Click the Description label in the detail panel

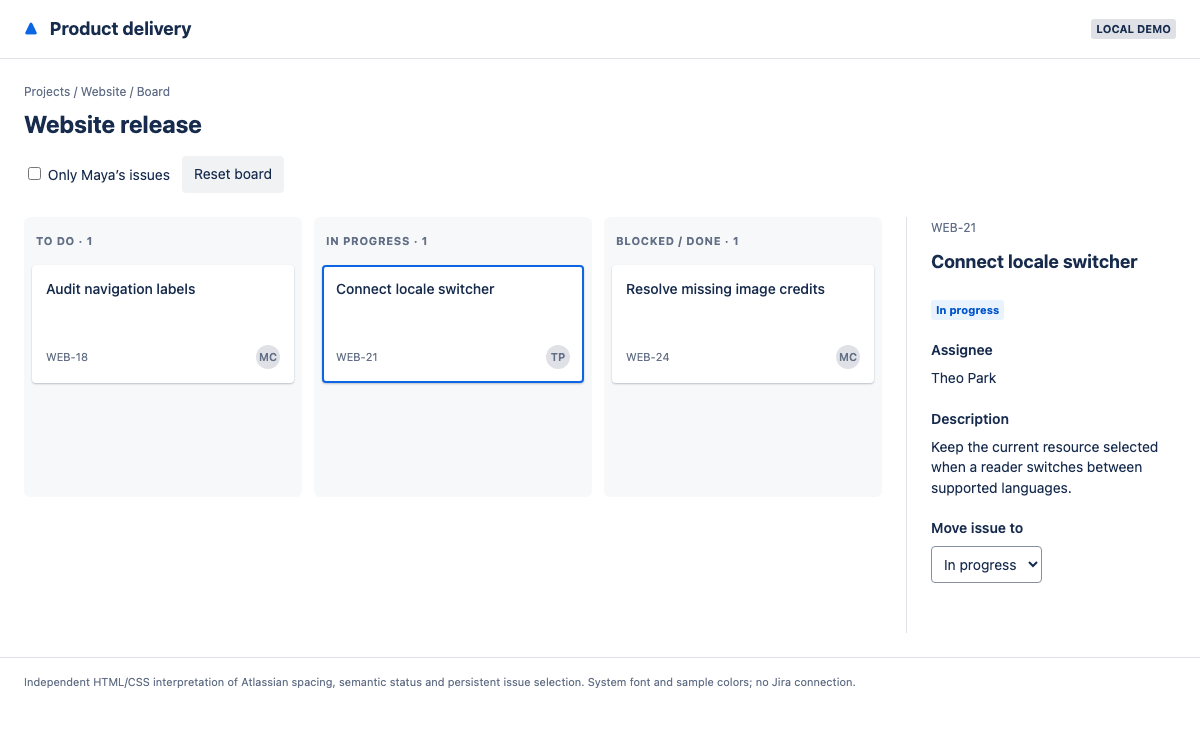970,419
